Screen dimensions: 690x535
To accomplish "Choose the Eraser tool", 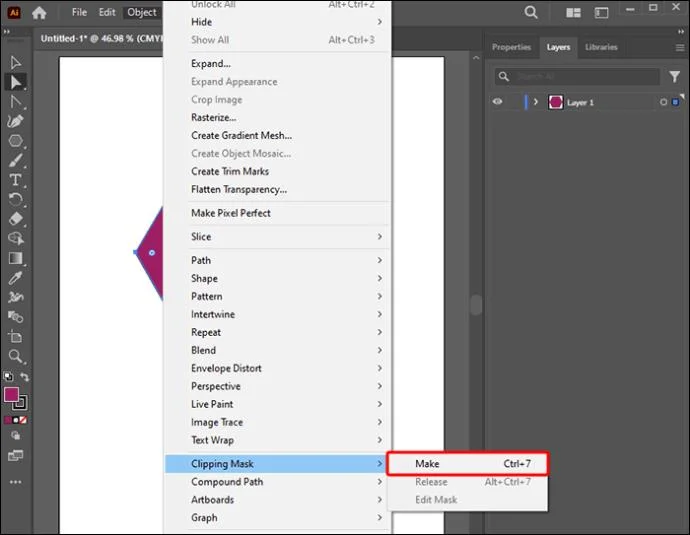I will (x=15, y=219).
